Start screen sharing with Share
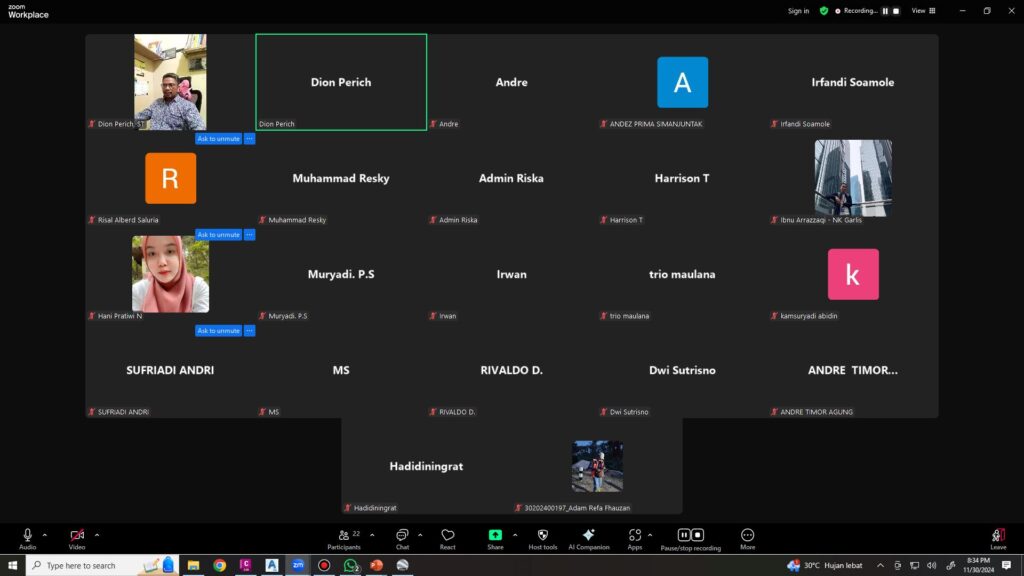 coord(495,537)
